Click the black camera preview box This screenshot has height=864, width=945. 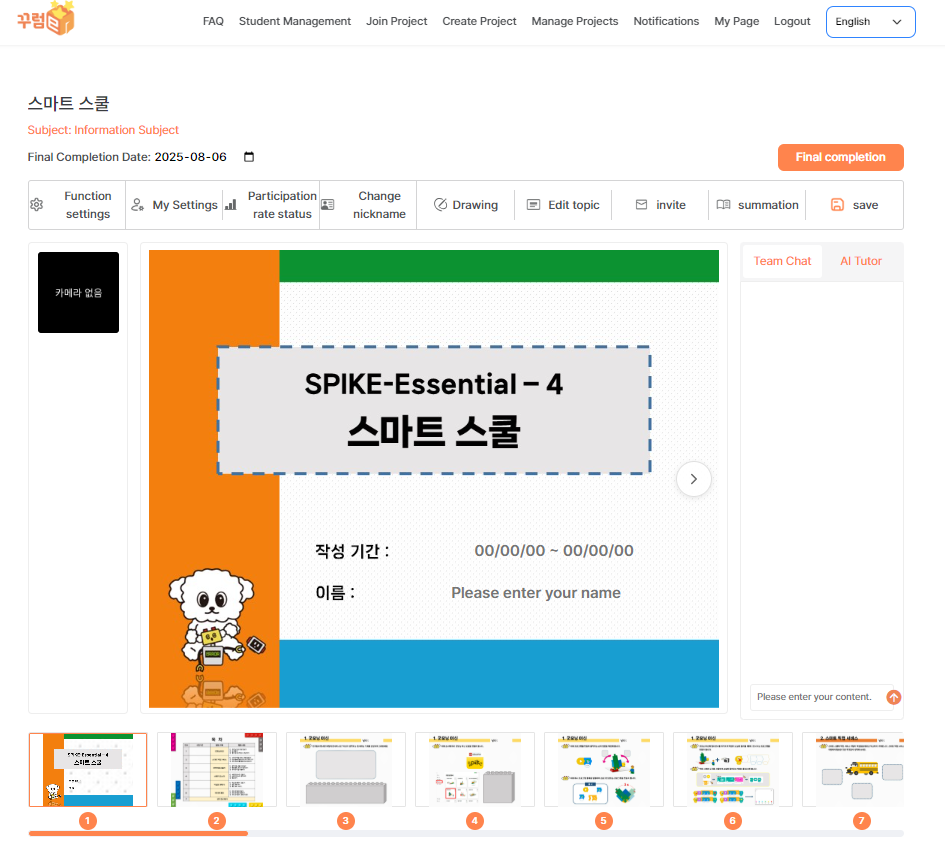(x=78, y=292)
